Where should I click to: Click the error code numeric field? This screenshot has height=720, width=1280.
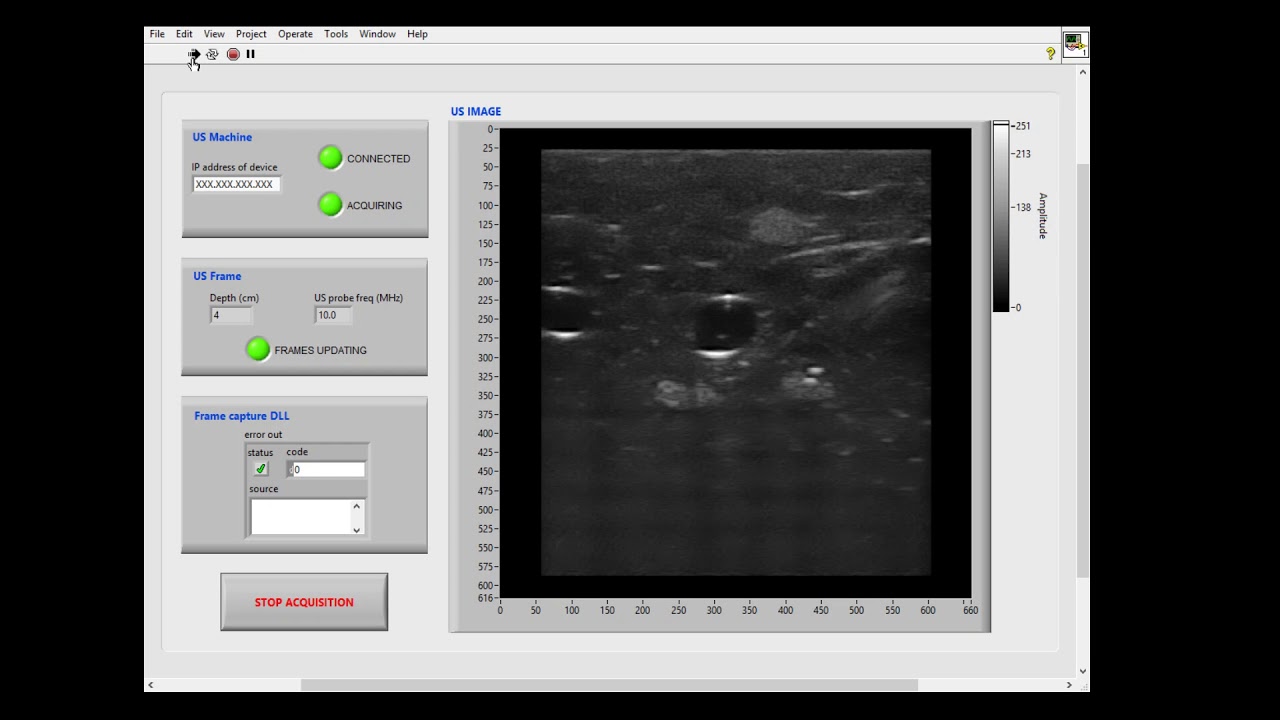(329, 469)
